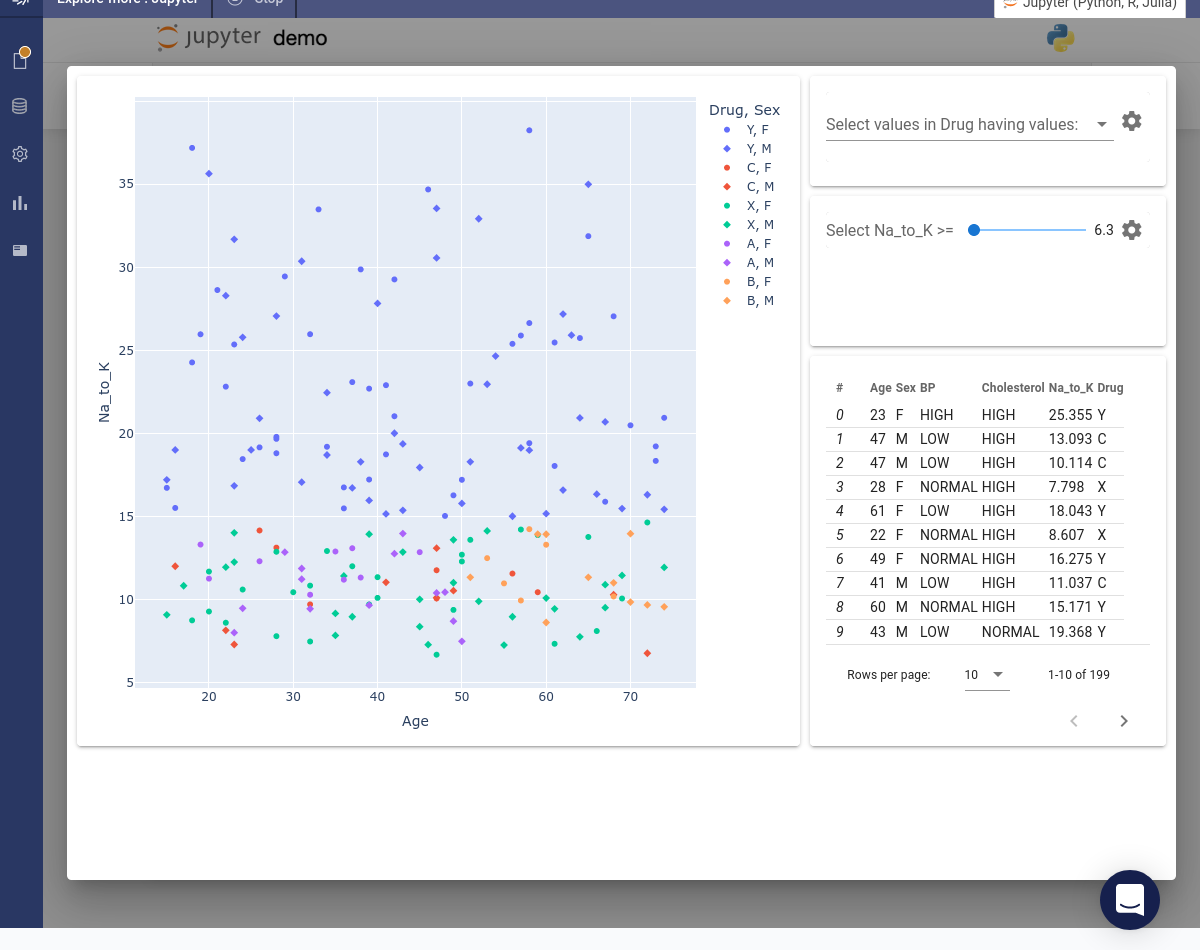1200x950 pixels.
Task: Toggle legend entry Y, M
Action: tap(746, 149)
